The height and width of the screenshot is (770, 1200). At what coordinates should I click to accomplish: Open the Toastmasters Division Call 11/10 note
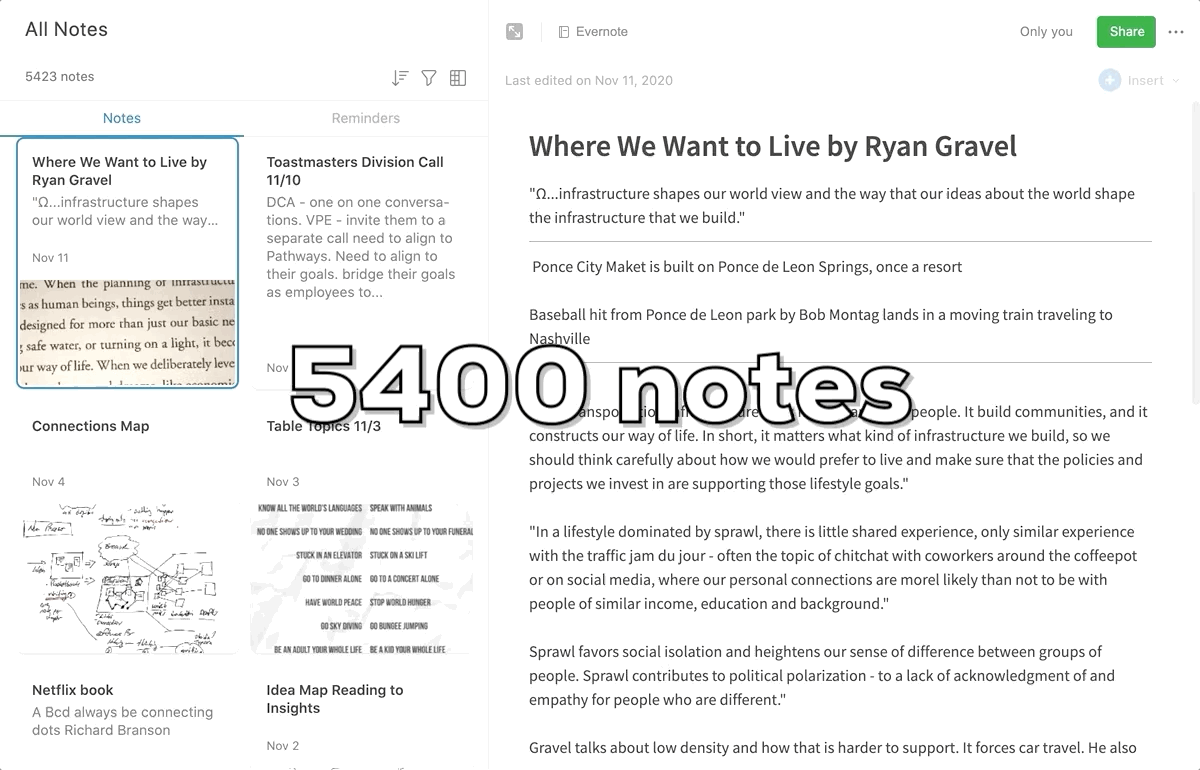tap(362, 263)
